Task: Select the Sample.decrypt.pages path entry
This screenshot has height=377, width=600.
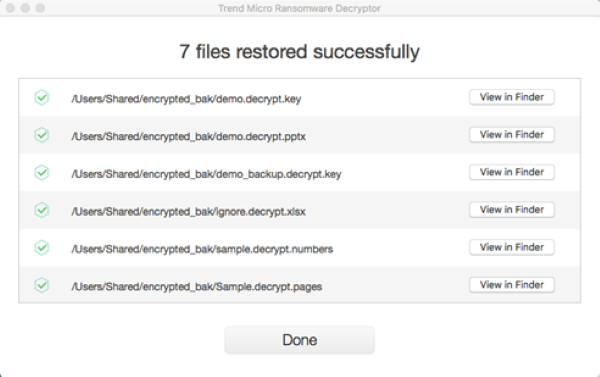Action: pyautogui.click(x=197, y=286)
